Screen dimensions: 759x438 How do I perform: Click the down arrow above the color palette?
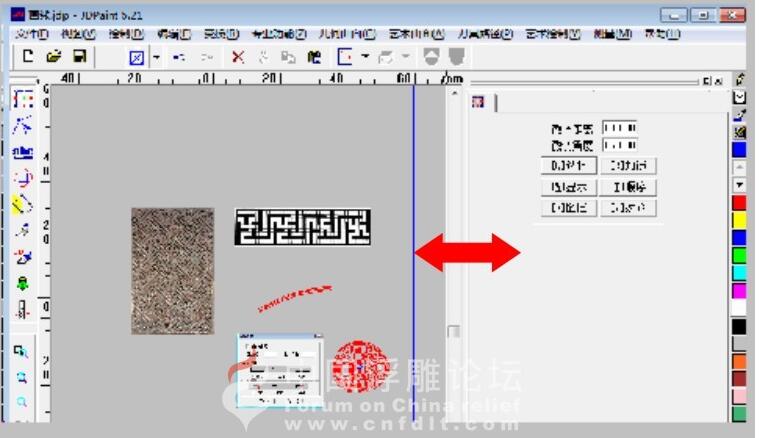[740, 186]
